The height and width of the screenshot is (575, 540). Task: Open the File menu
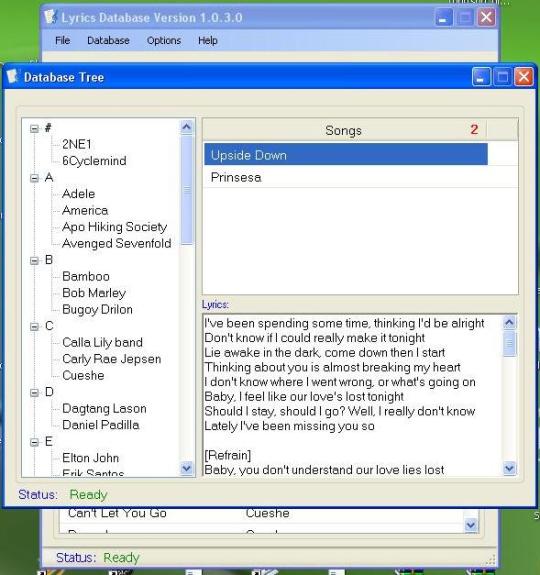62,40
